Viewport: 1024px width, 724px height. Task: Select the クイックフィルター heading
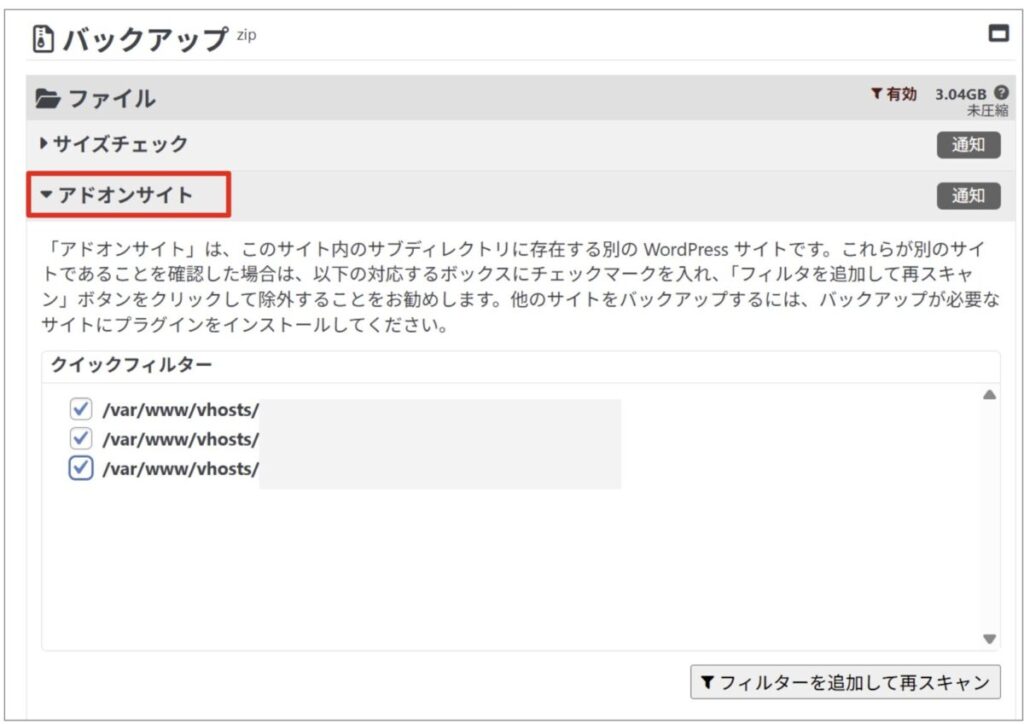[x=131, y=365]
